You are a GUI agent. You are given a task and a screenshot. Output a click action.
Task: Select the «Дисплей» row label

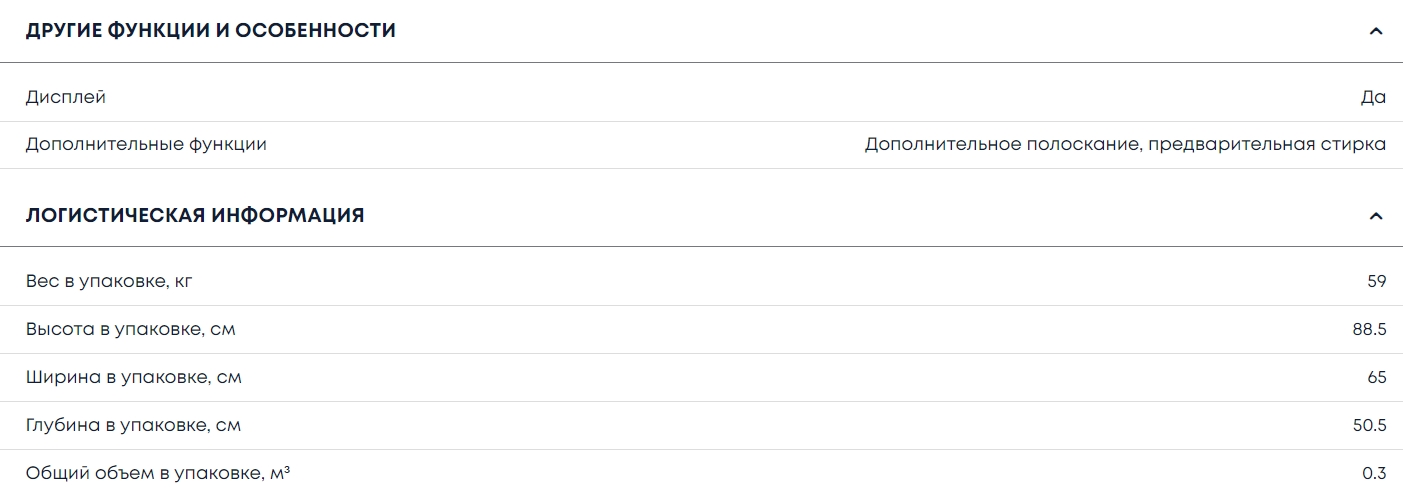point(66,97)
